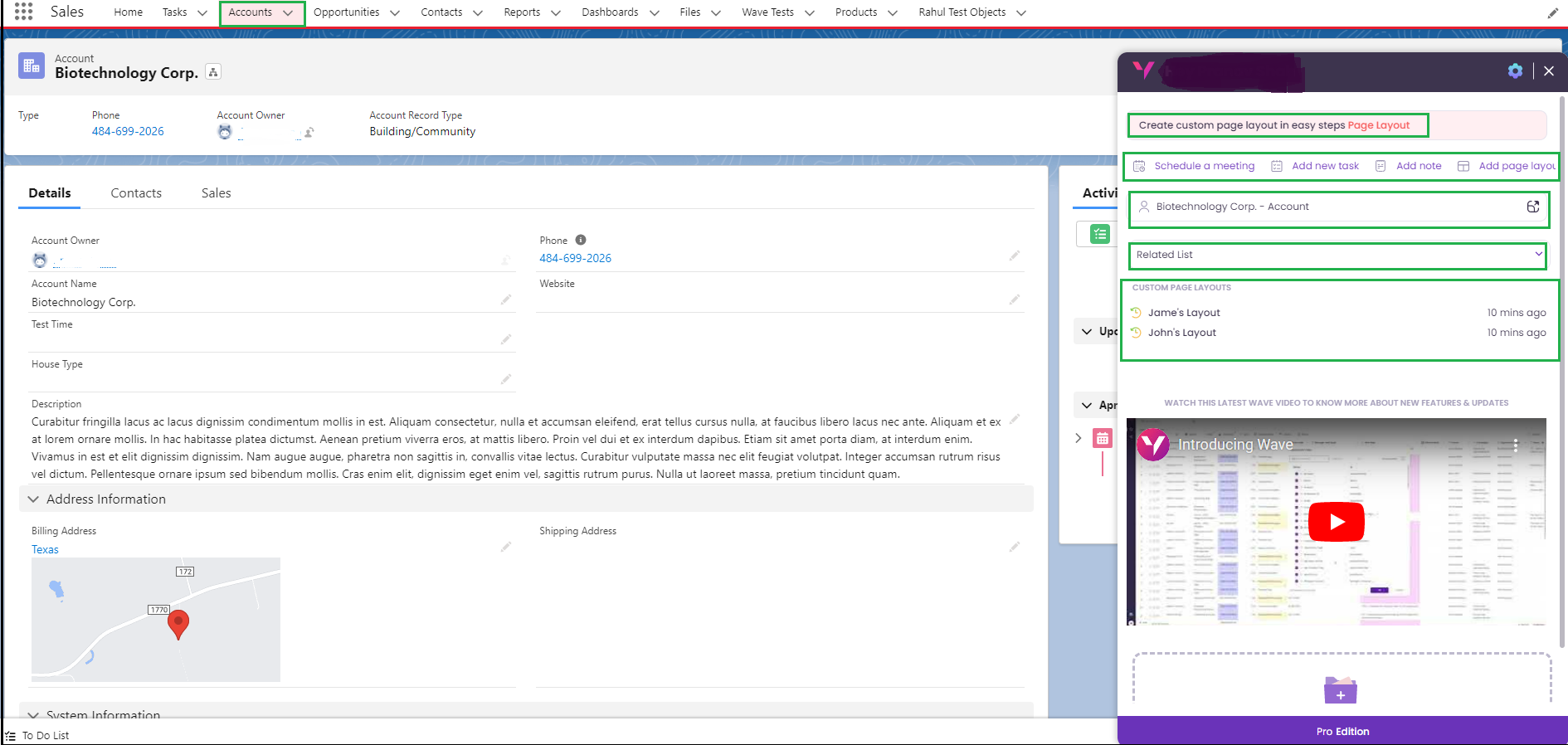Image resolution: width=1568 pixels, height=745 pixels.
Task: Open John's Layout
Action: (x=1182, y=333)
